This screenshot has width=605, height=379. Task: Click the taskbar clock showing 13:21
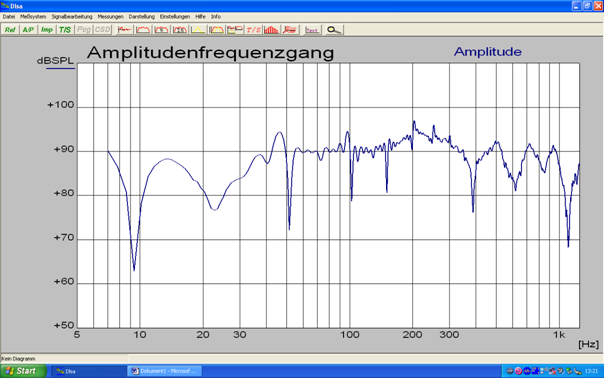point(591,371)
